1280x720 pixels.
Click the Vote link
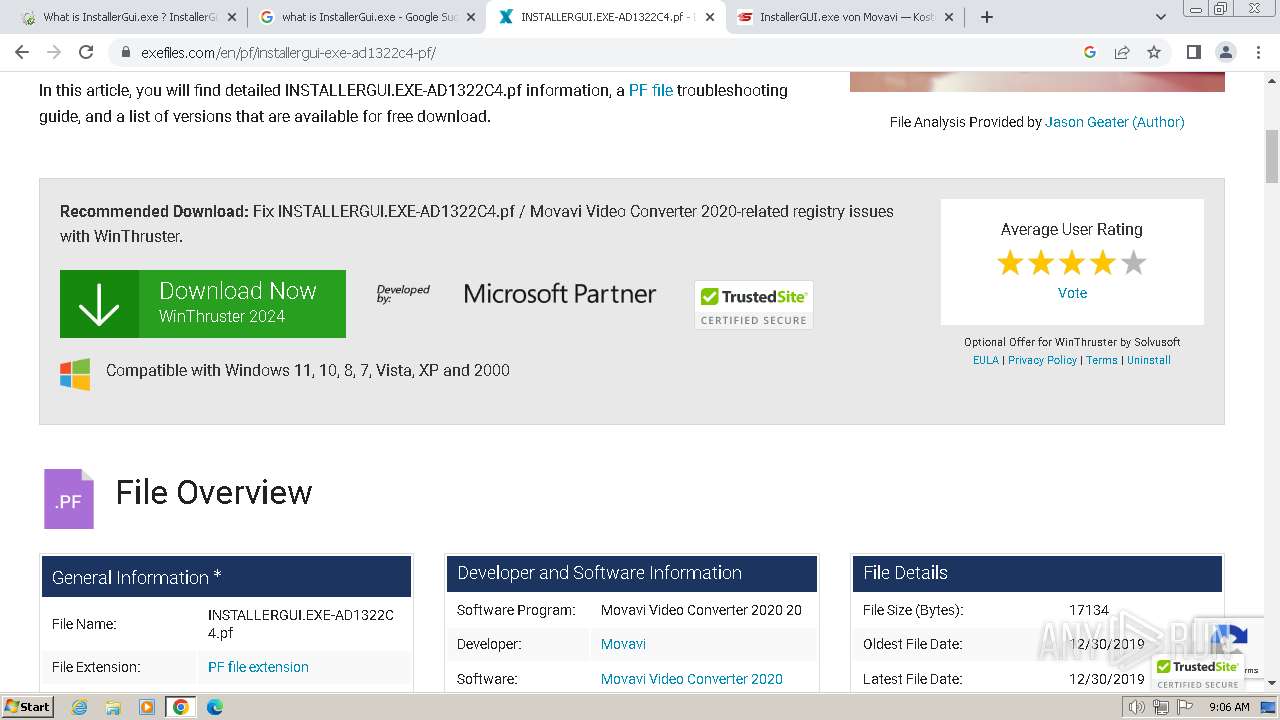click(1072, 293)
